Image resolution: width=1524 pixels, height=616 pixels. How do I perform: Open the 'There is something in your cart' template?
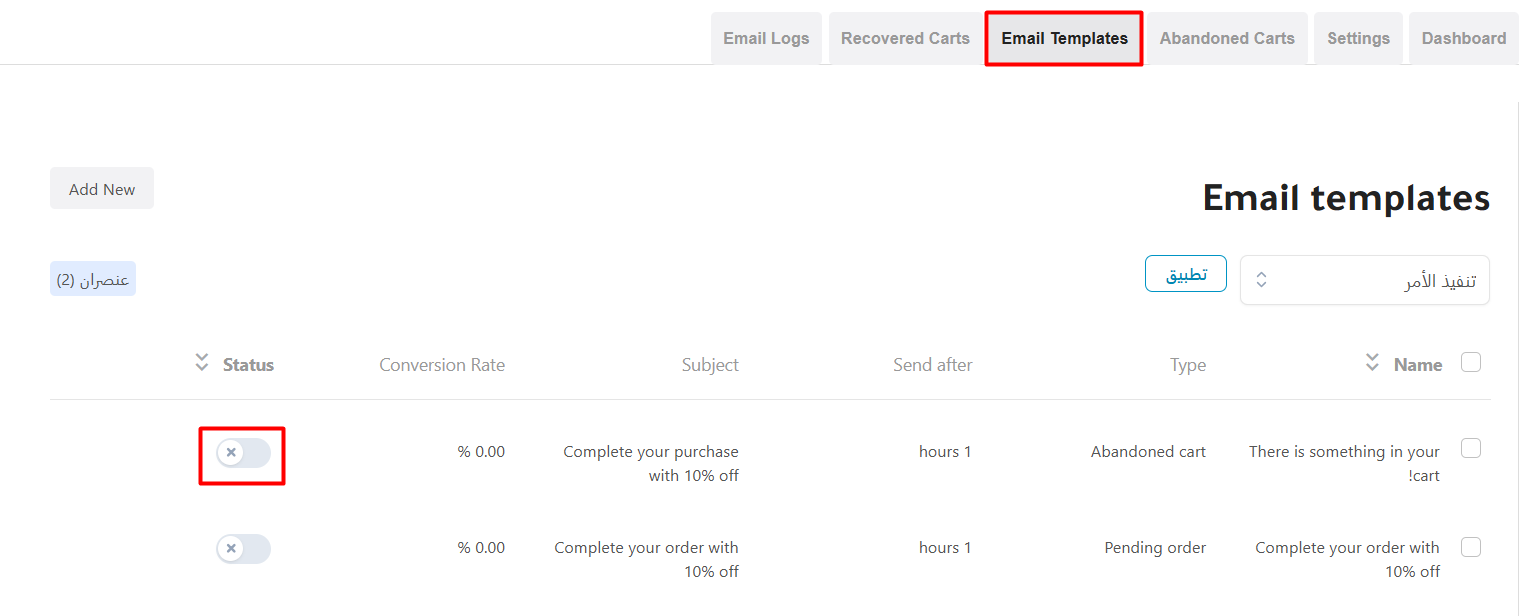tap(1343, 452)
